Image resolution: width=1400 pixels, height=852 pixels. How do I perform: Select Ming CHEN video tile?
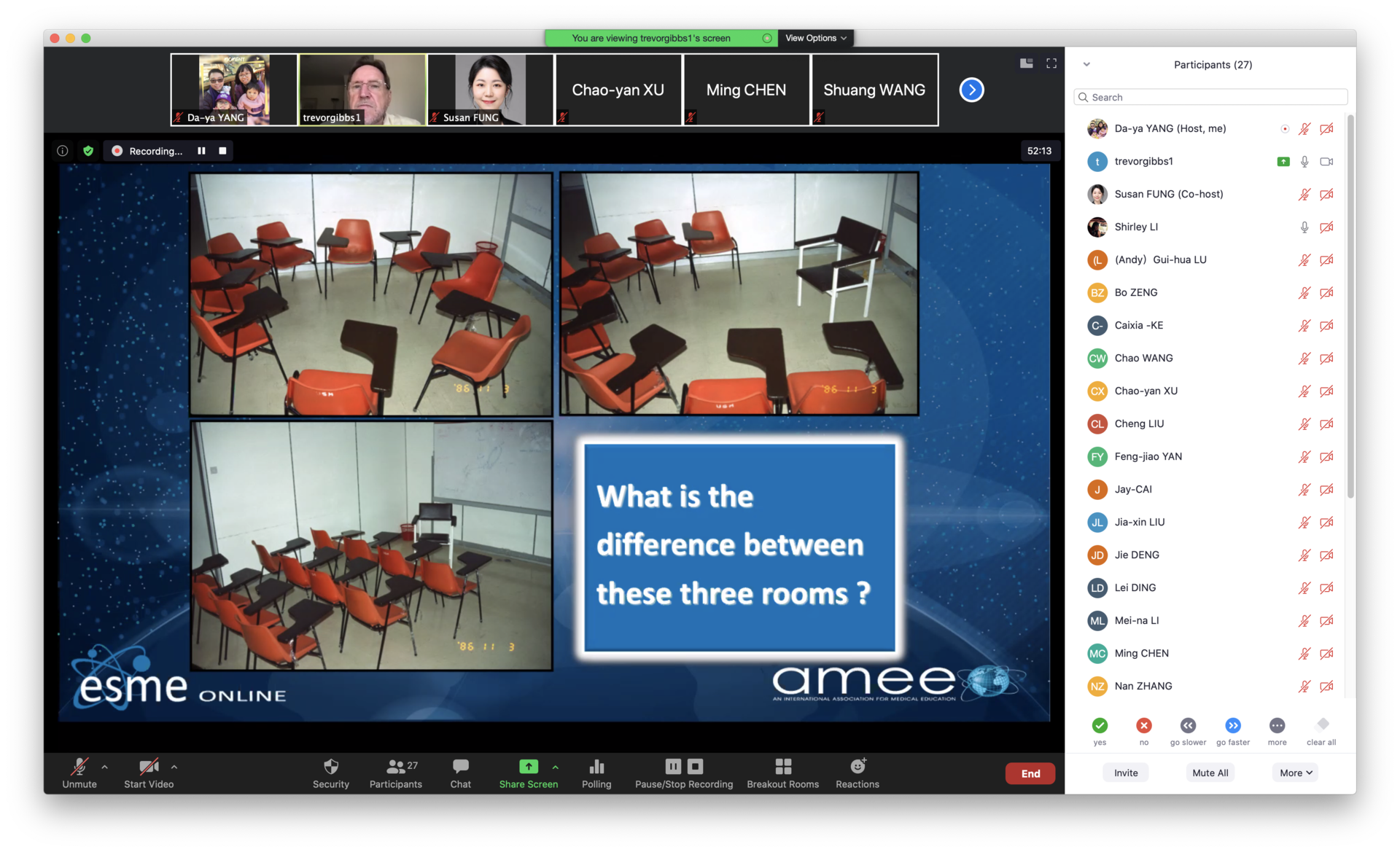[746, 90]
